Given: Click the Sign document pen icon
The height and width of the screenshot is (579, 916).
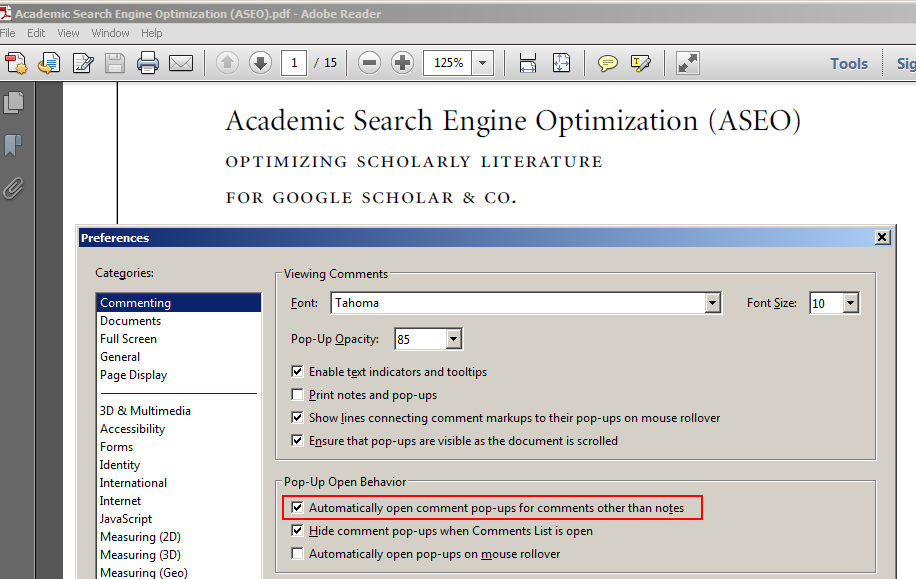Looking at the screenshot, I should (x=83, y=63).
